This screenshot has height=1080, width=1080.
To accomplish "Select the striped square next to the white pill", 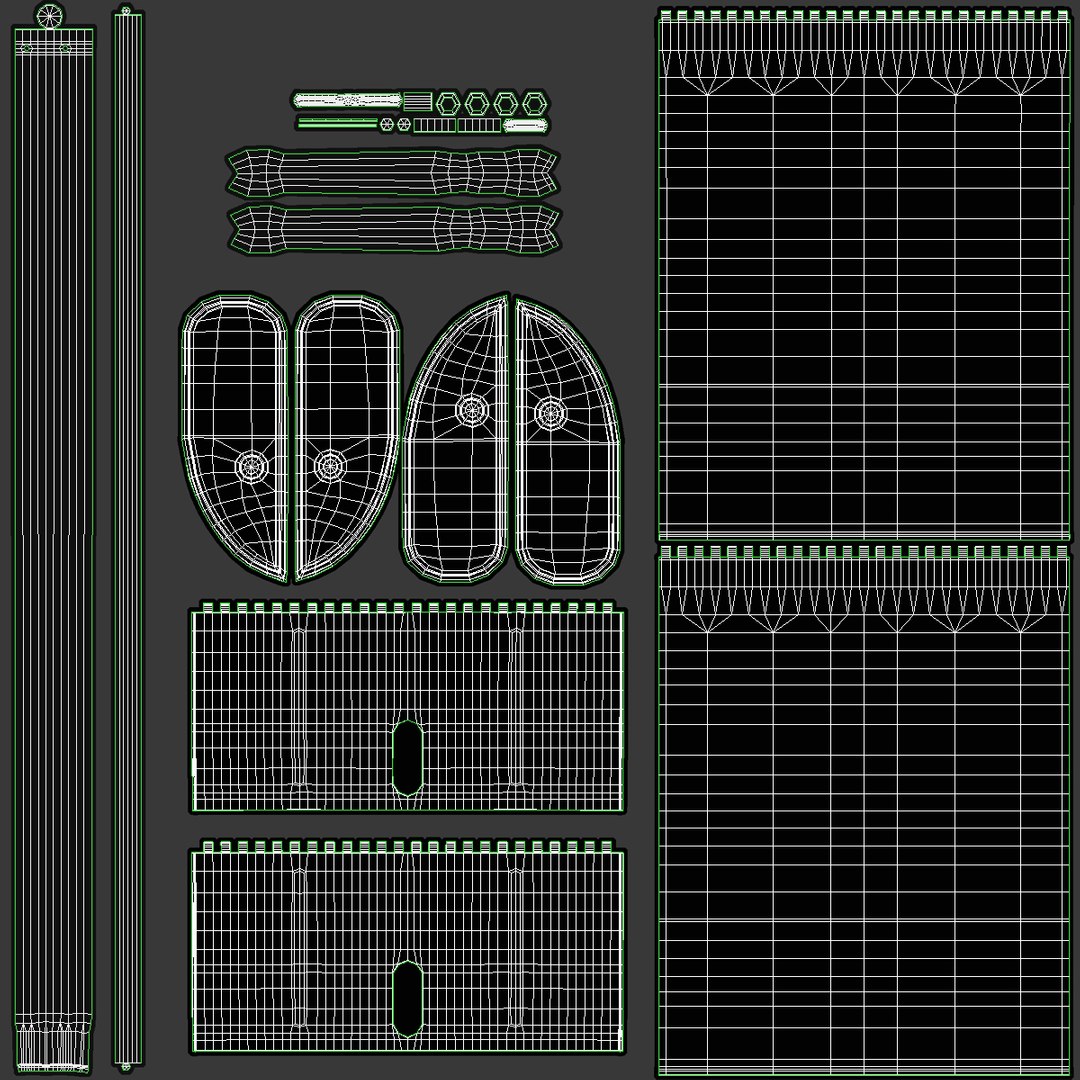I will tap(417, 101).
